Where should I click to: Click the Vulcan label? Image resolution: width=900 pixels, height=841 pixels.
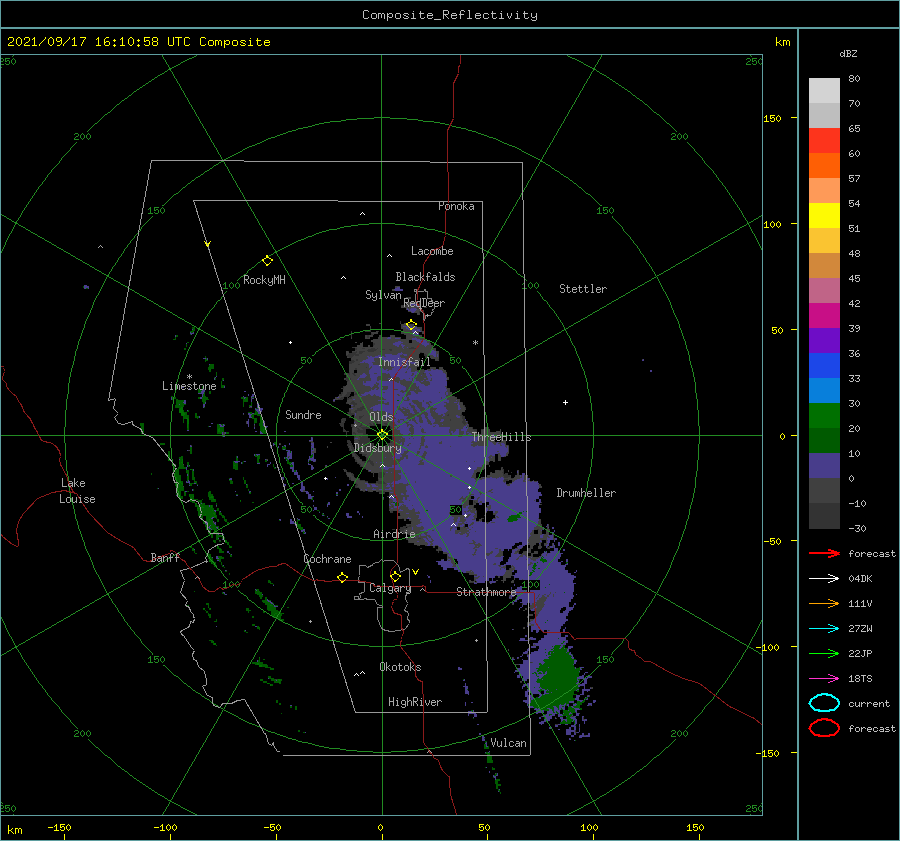(x=508, y=743)
